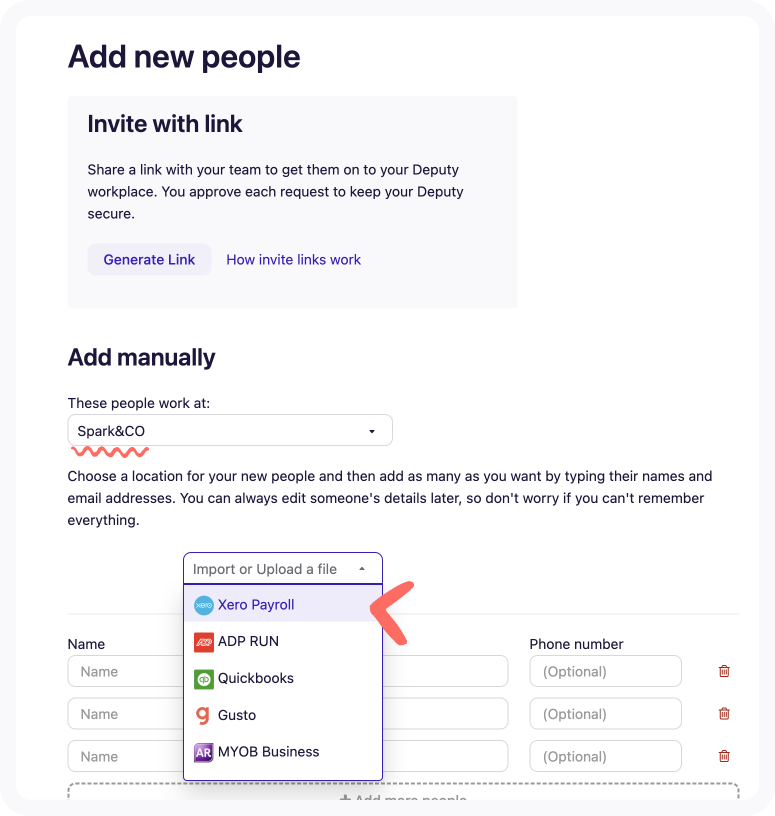Click the first Name input field
Screen dimensions: 775x816
(x=124, y=672)
